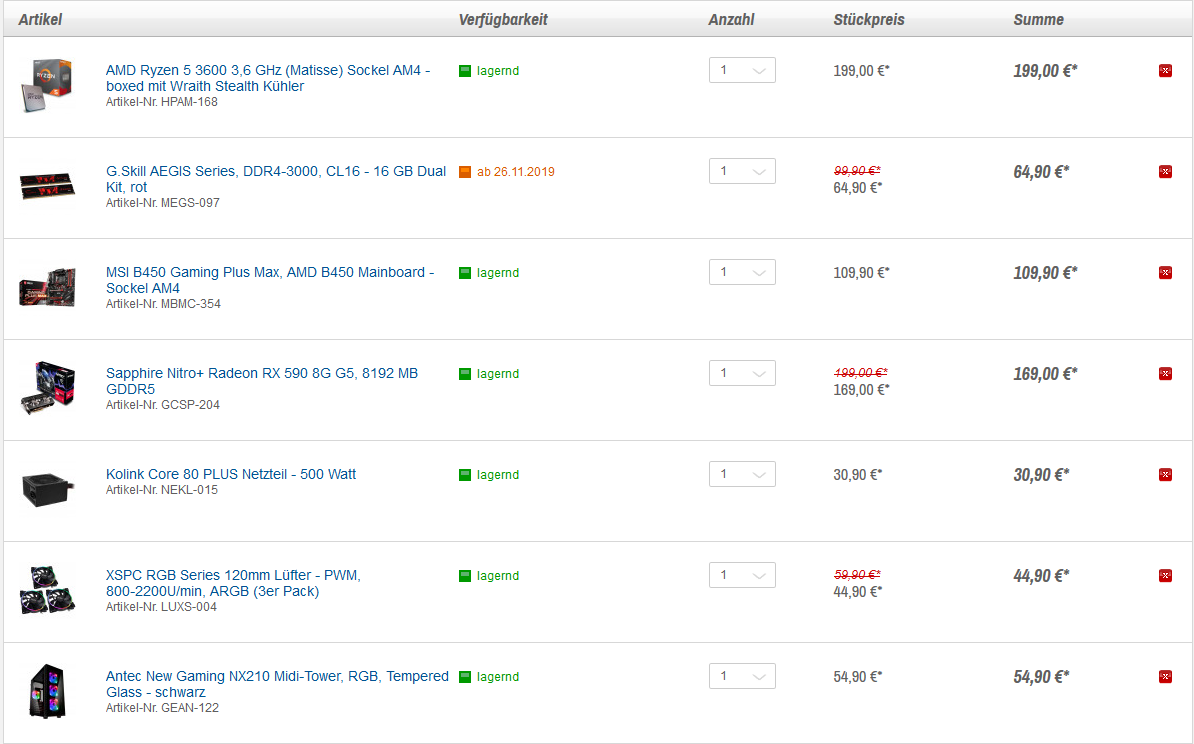Screen dimensions: 1194x744
Task: Click the 64,90 € sum for G.Skill RAM
Action: [x=1041, y=172]
